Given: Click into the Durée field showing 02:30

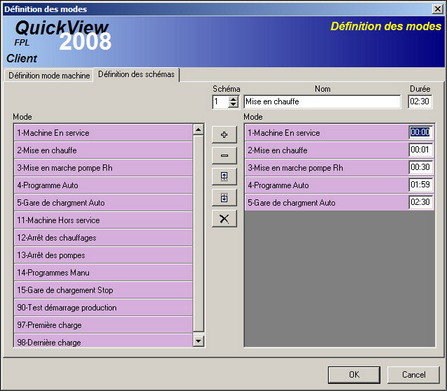Looking at the screenshot, I should pyautogui.click(x=420, y=102).
